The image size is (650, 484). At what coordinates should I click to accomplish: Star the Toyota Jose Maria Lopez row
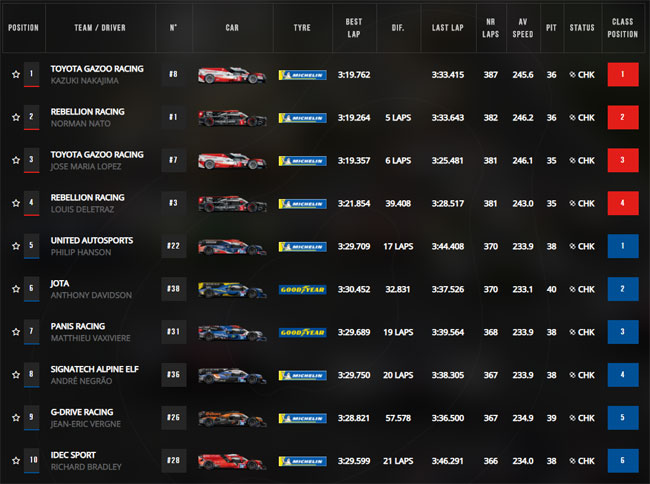[x=16, y=160]
